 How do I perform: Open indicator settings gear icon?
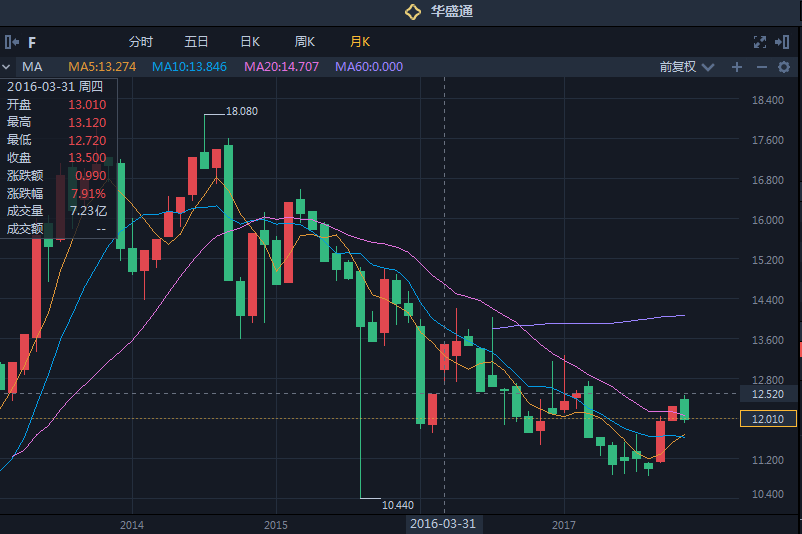tap(784, 67)
